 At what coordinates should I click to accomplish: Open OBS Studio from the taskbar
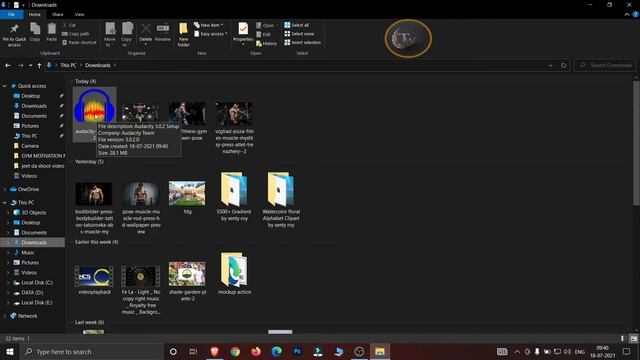(359, 351)
